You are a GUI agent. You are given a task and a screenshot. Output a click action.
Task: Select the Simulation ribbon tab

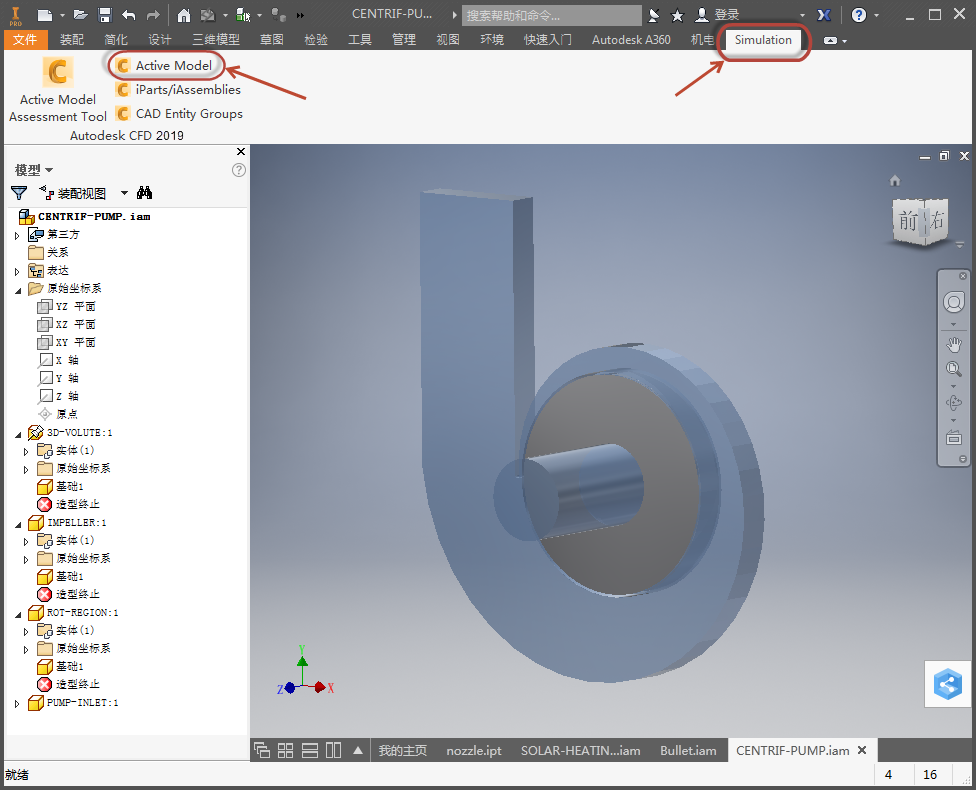pos(763,40)
